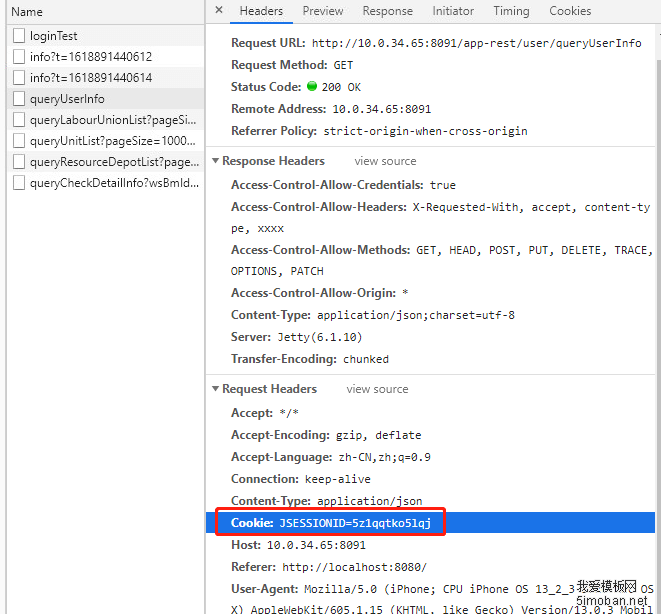The image size is (661, 614).
Task: Select queryResourceDepotList request icon
Action: click(19, 162)
